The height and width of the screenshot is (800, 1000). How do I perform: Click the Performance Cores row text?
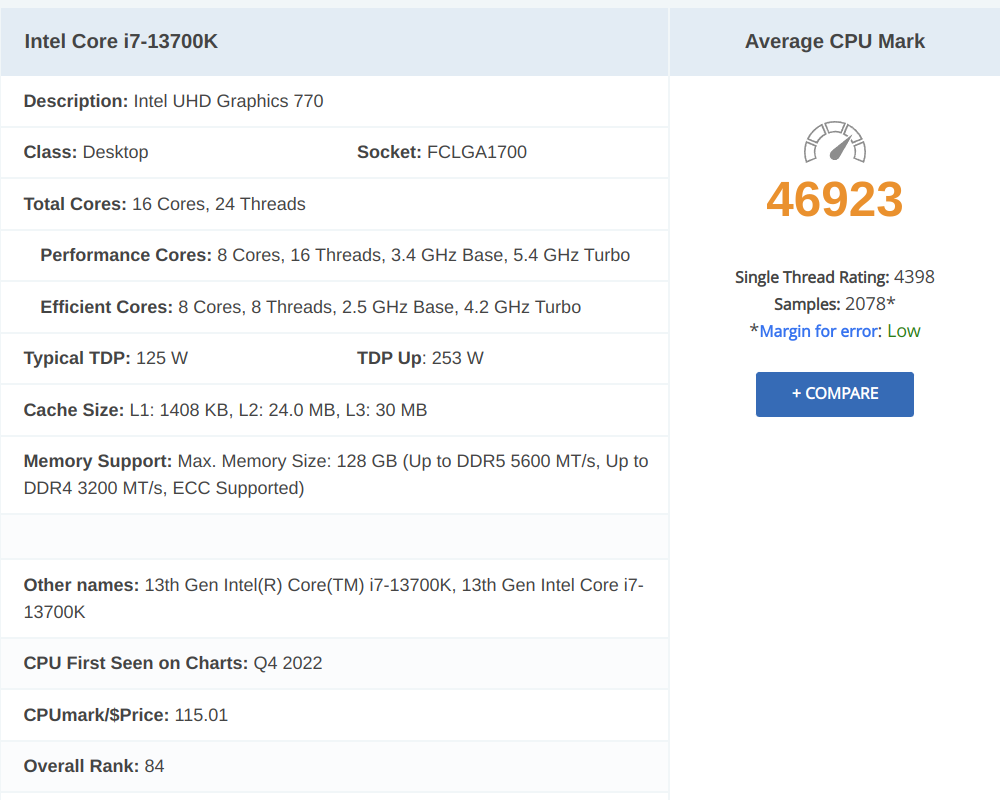(335, 255)
